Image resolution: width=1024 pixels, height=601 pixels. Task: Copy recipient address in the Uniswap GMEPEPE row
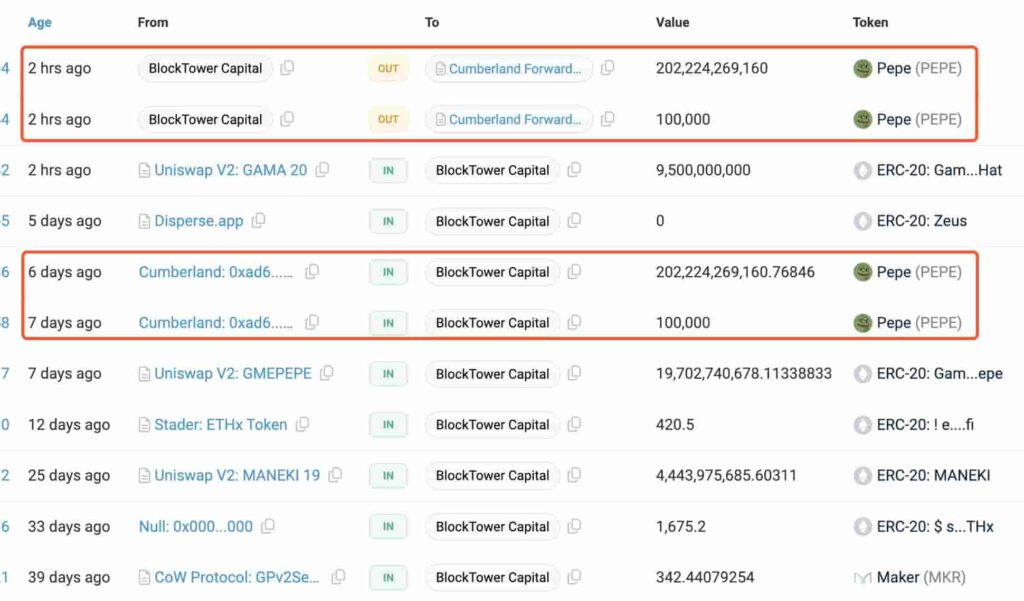[574, 374]
